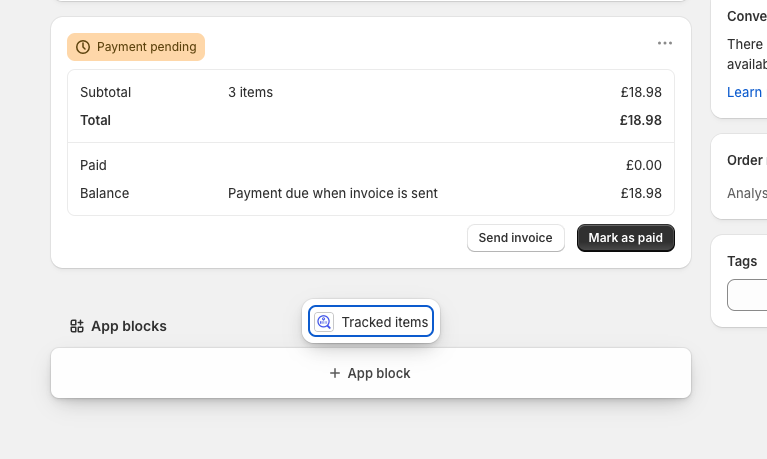Mark the order as paid
Screen dimensions: 767x459
click(x=625, y=238)
